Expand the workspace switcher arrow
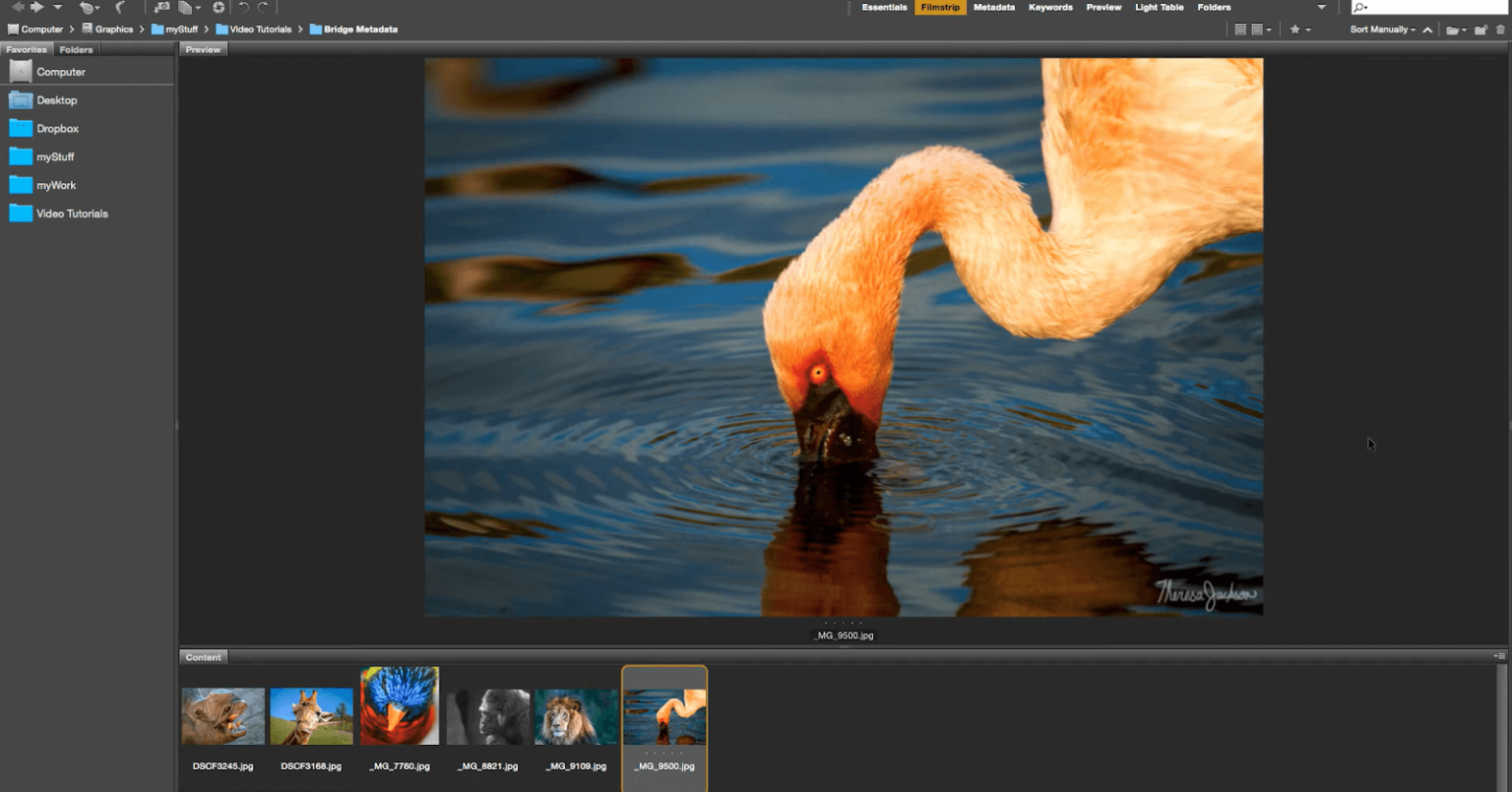 [x=1321, y=8]
